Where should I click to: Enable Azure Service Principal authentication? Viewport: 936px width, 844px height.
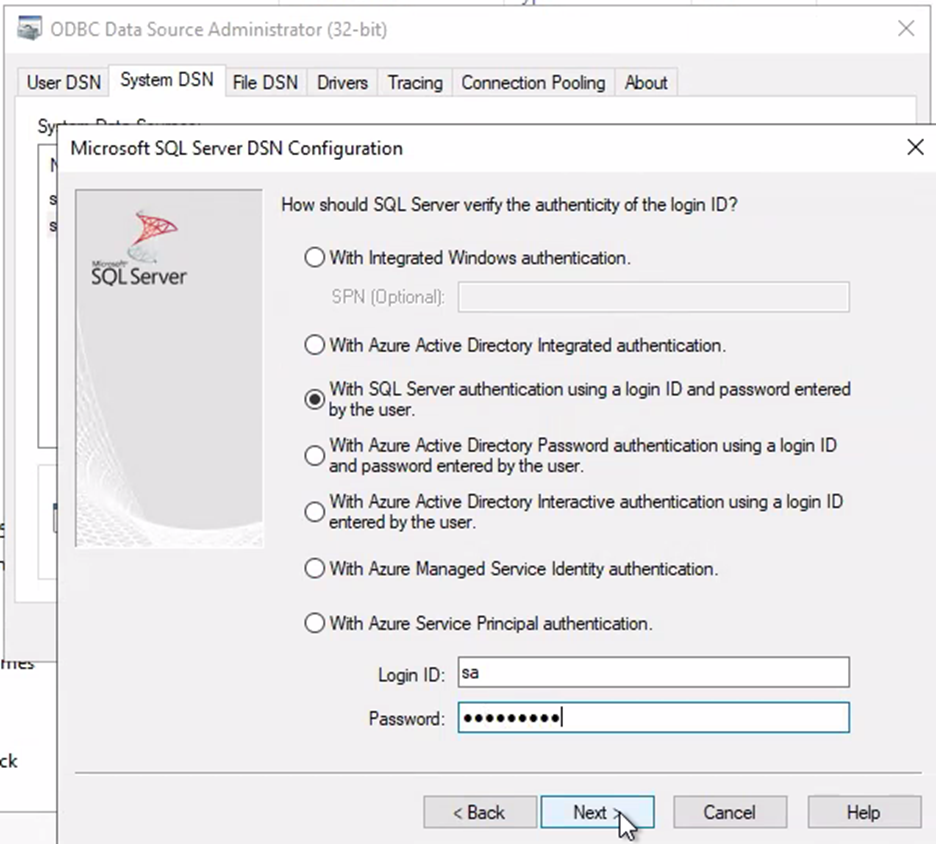pos(314,623)
